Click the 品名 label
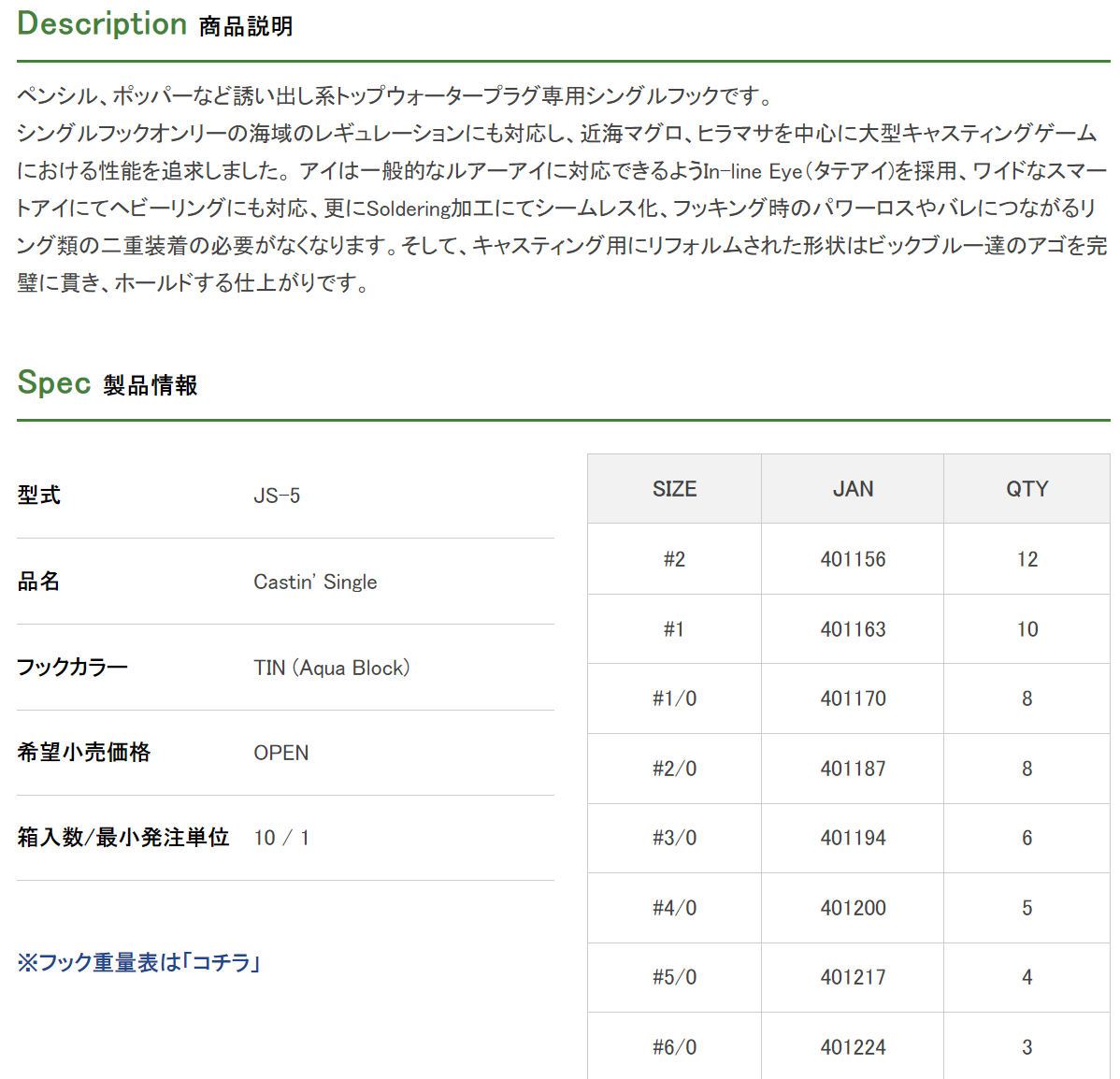This screenshot has height=1079, width=1120. pyautogui.click(x=38, y=581)
